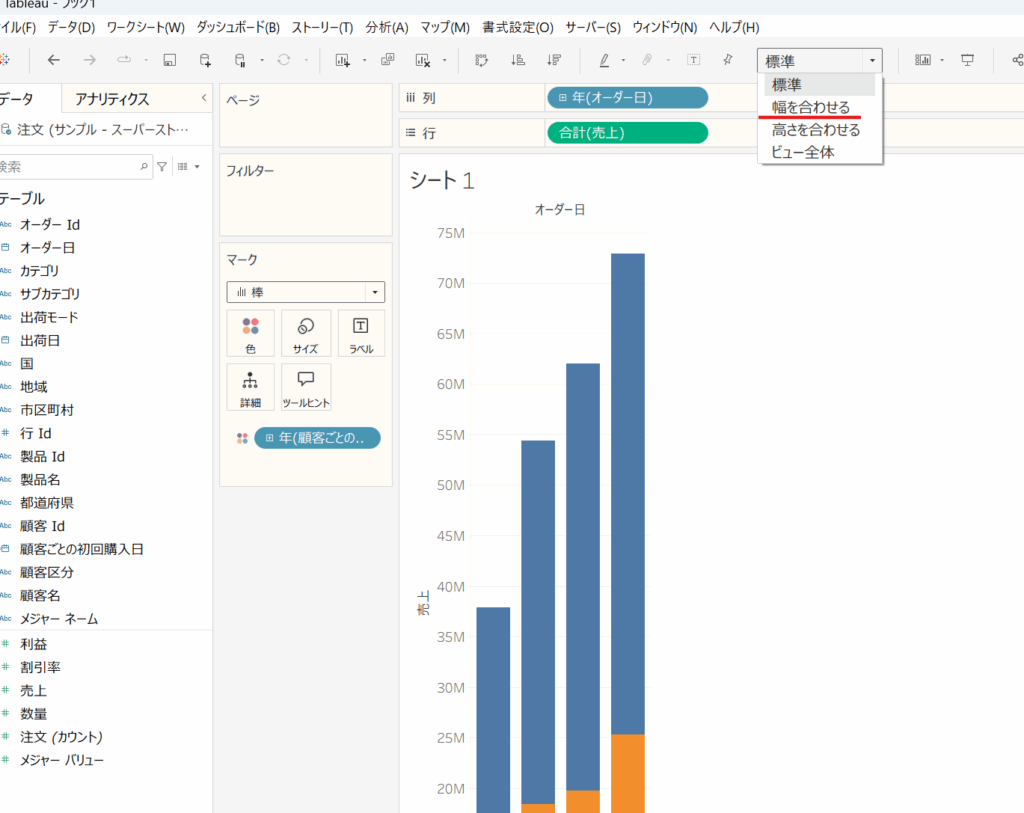
Task: Open the Label card in Marks
Action: click(x=361, y=333)
